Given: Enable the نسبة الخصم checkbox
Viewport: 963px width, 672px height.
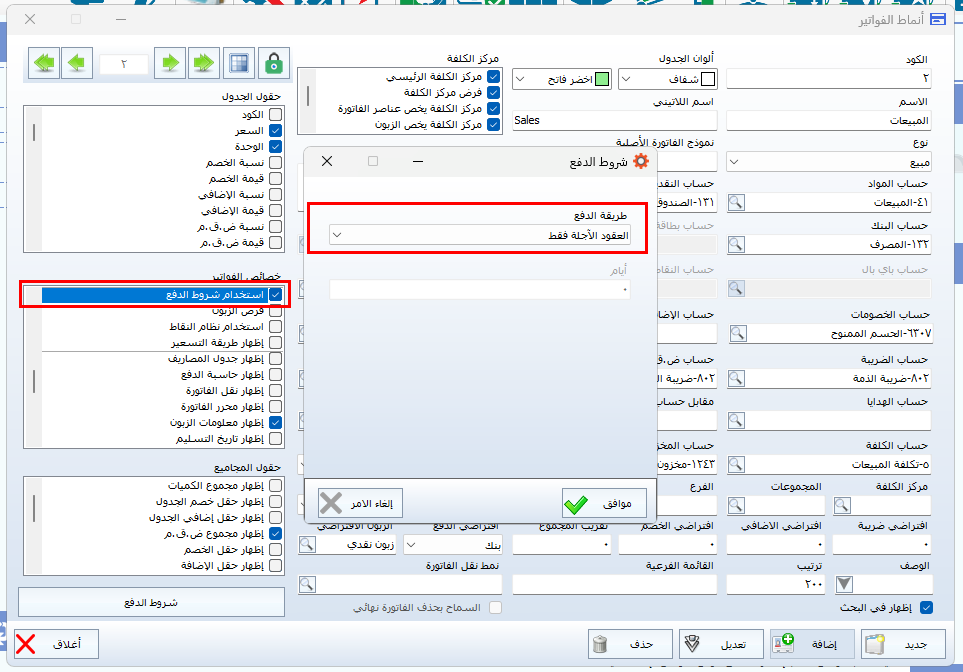Looking at the screenshot, I should click(x=276, y=162).
